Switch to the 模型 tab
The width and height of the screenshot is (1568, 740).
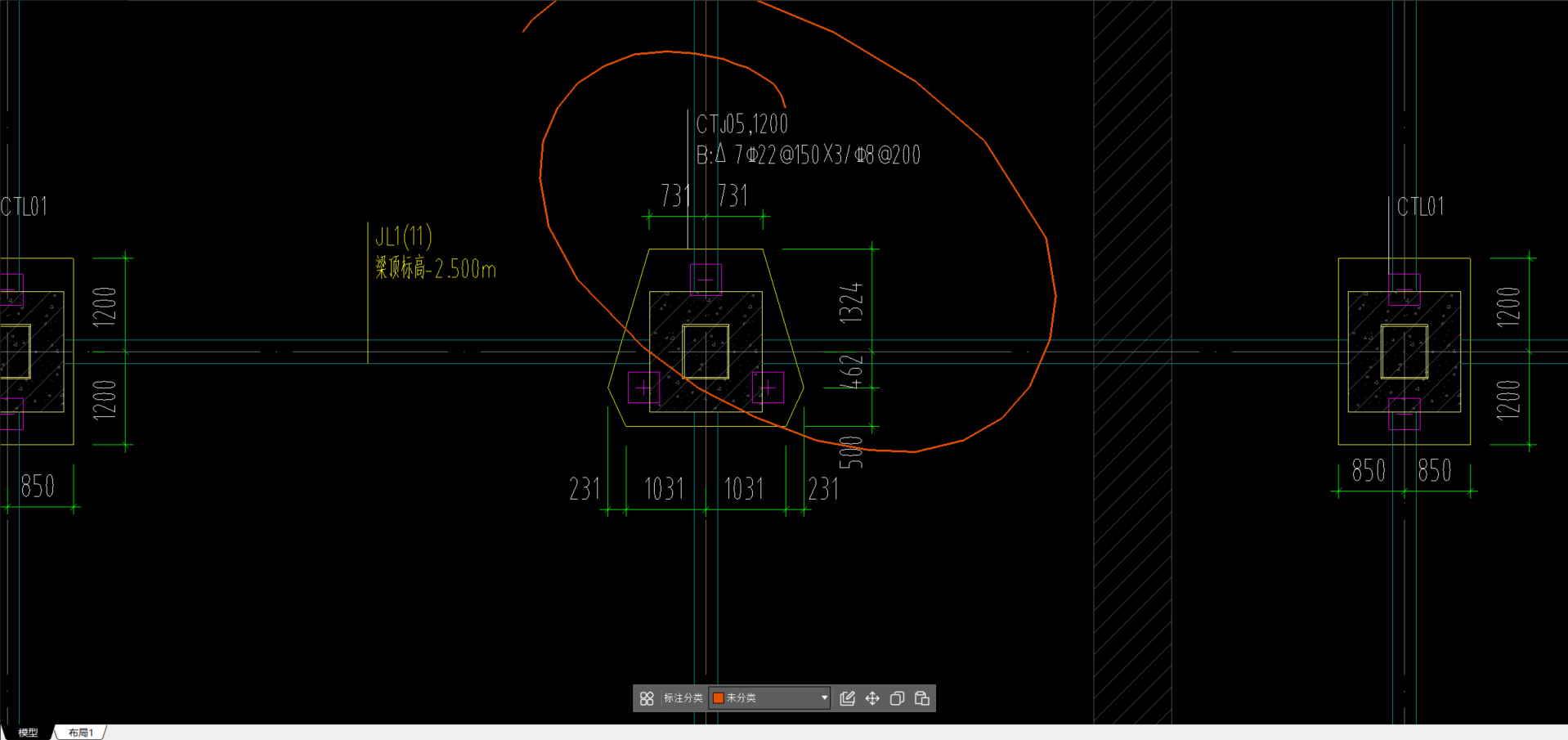28,733
